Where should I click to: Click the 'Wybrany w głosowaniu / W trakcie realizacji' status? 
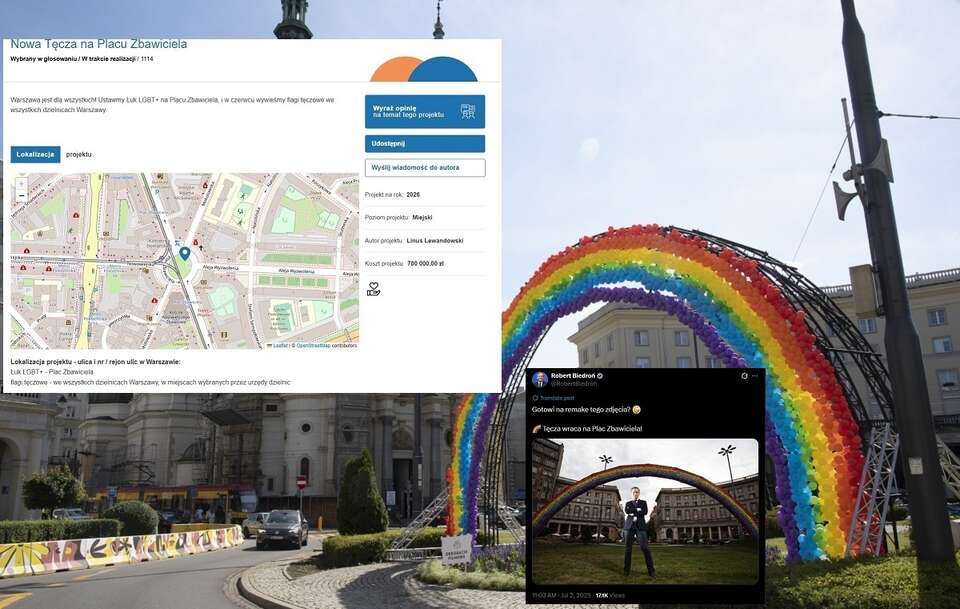coord(73,59)
